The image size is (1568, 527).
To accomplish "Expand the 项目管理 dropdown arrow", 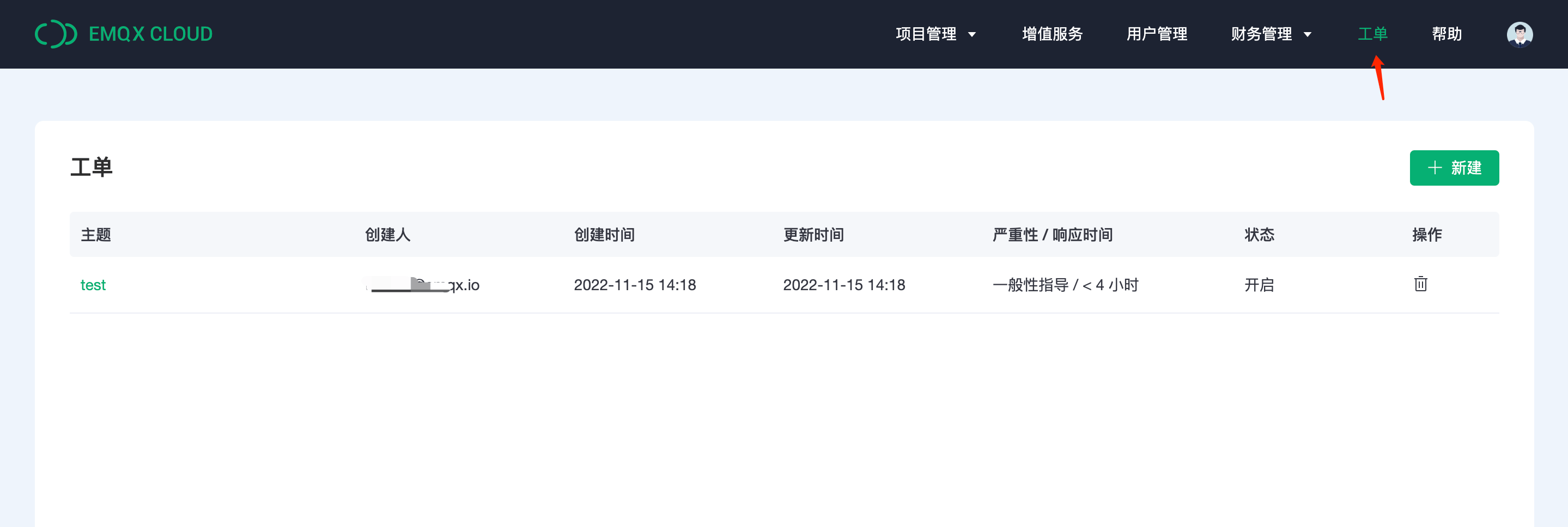I will (x=971, y=35).
